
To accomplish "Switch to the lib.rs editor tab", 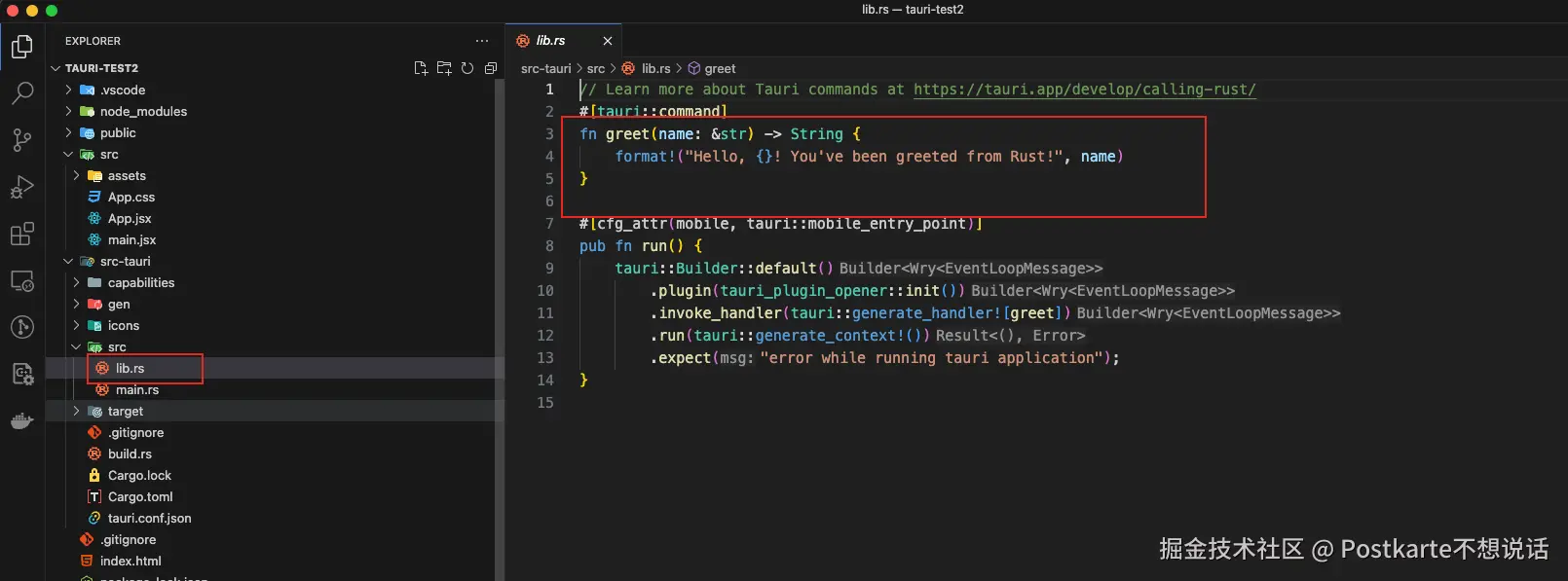I will click(x=550, y=41).
